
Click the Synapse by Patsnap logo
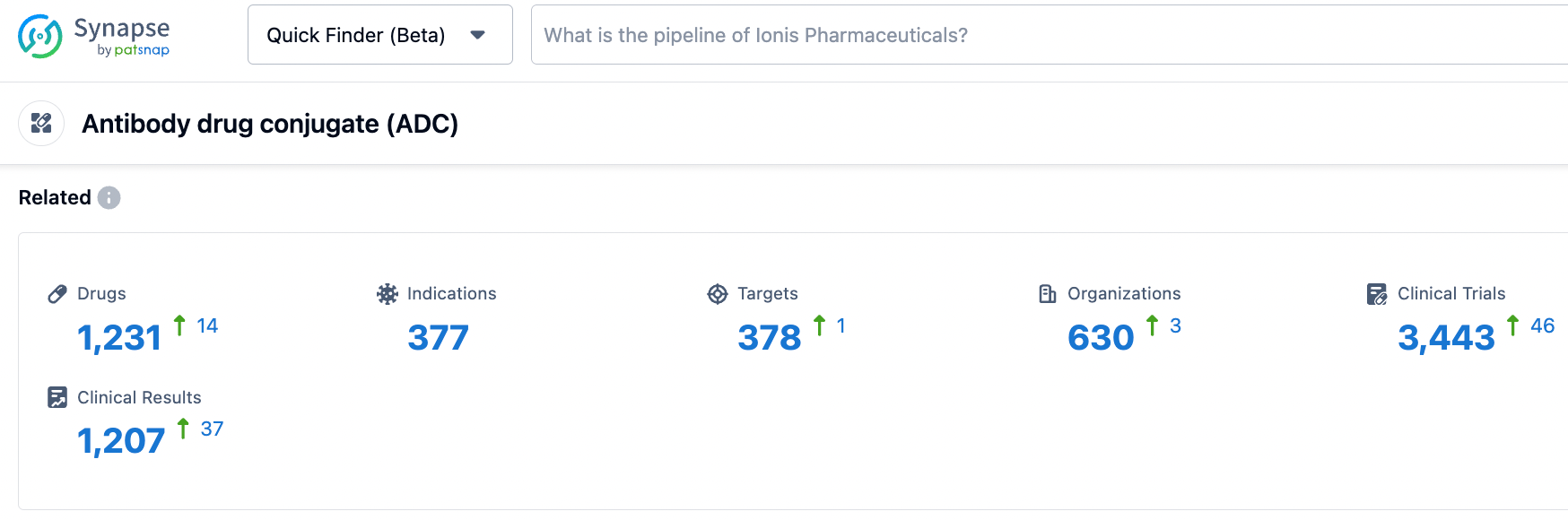(x=93, y=36)
